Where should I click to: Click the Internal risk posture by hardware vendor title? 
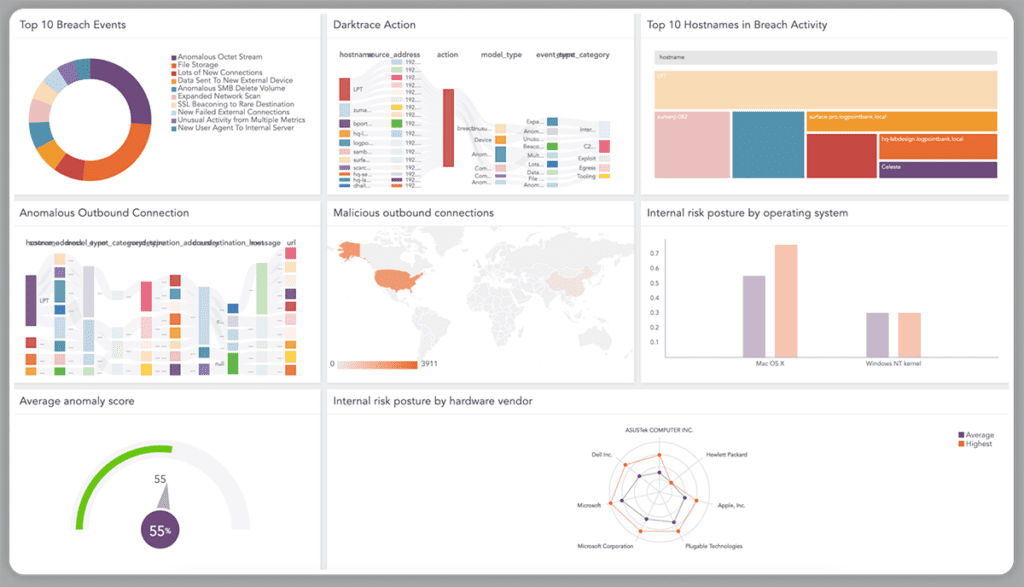432,401
